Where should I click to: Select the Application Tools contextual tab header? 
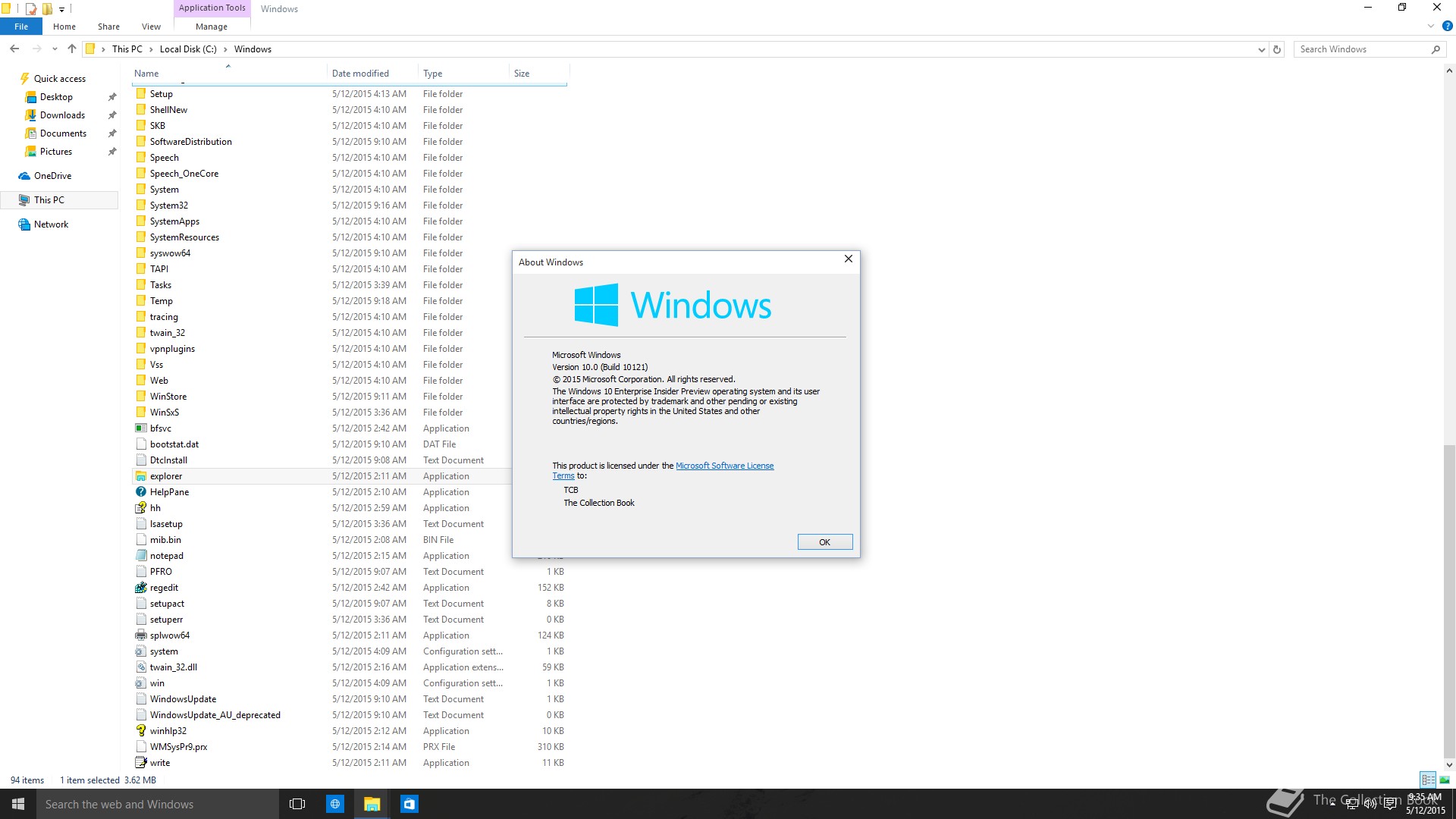click(x=212, y=8)
